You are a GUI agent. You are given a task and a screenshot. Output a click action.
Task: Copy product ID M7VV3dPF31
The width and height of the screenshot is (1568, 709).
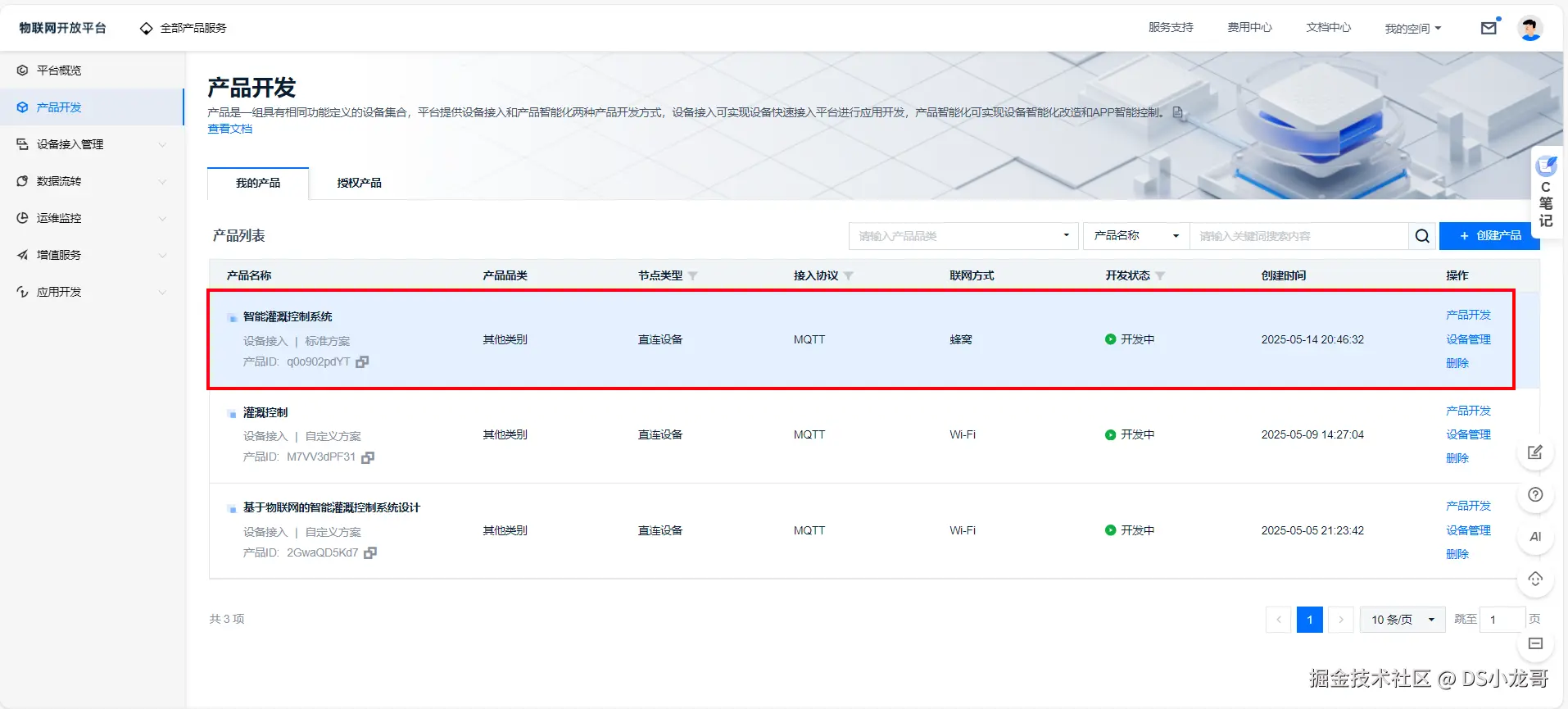click(368, 457)
